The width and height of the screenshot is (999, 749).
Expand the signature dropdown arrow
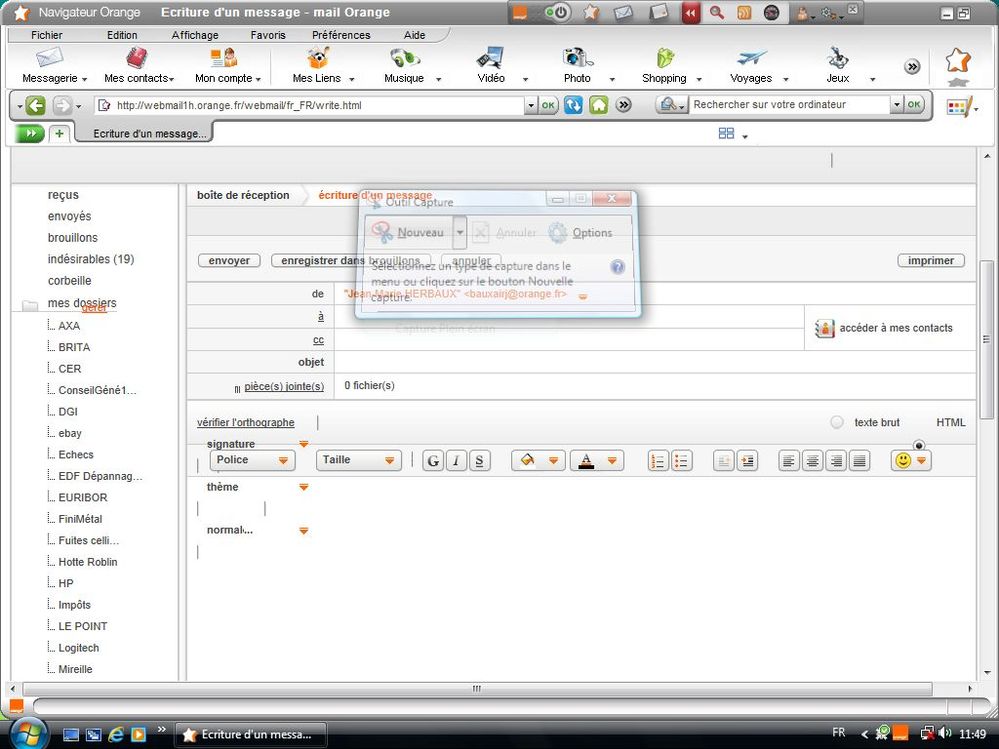tap(304, 443)
